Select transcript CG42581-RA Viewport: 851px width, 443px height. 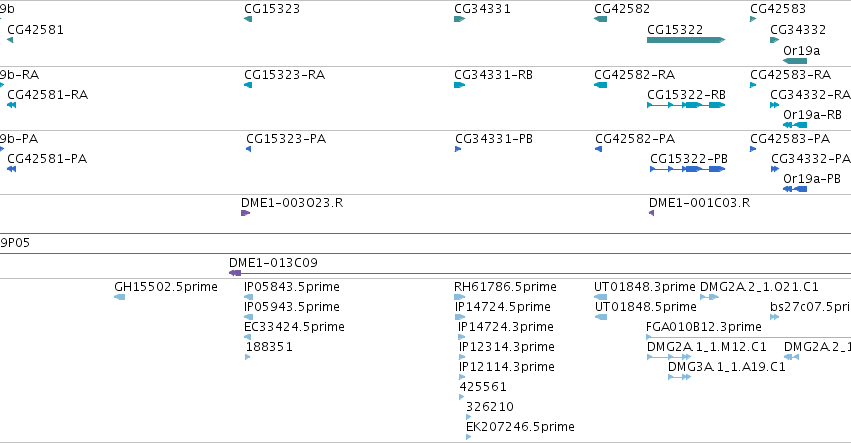coord(48,94)
